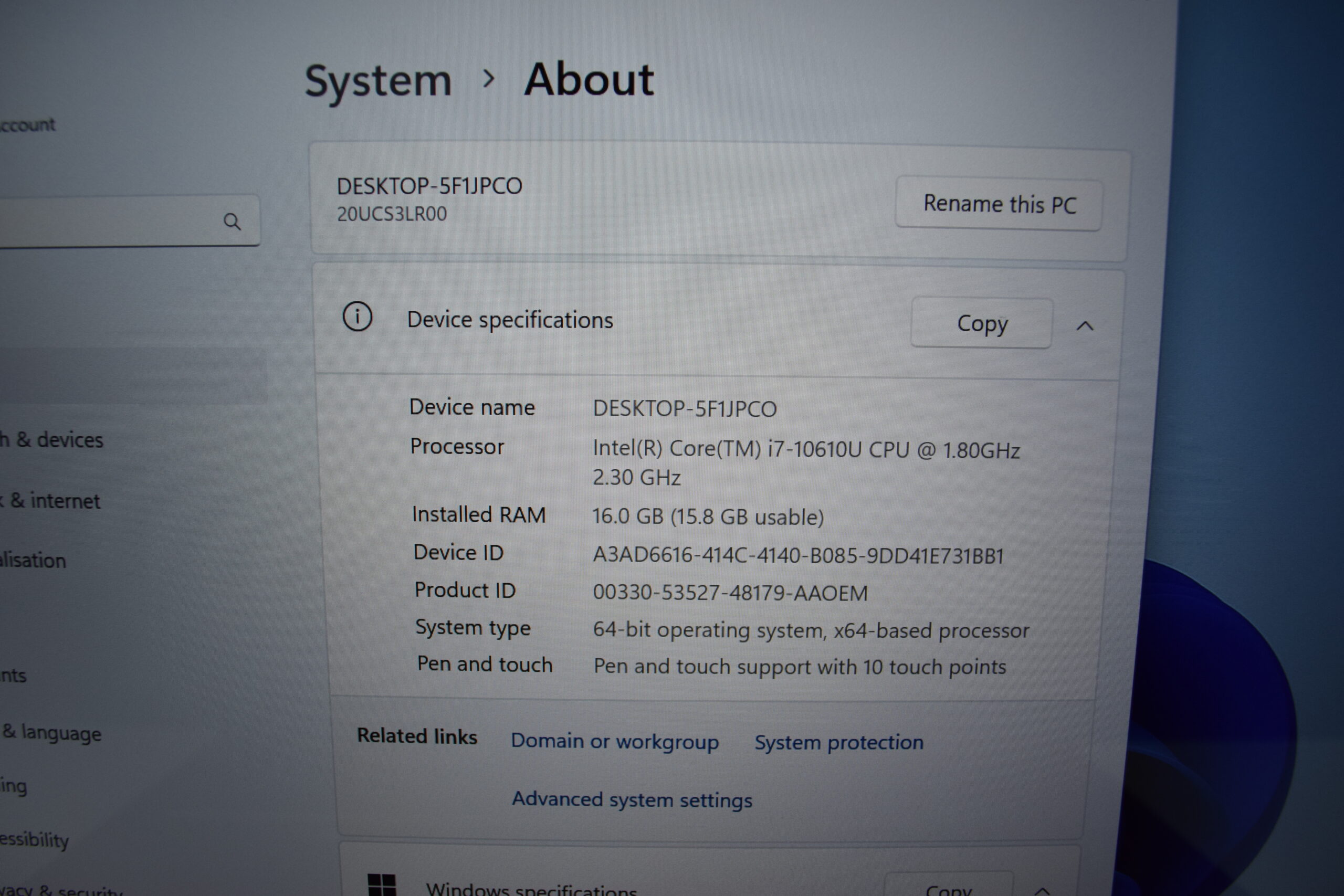Open the Bluetooth & devices sidebar item

pos(51,439)
